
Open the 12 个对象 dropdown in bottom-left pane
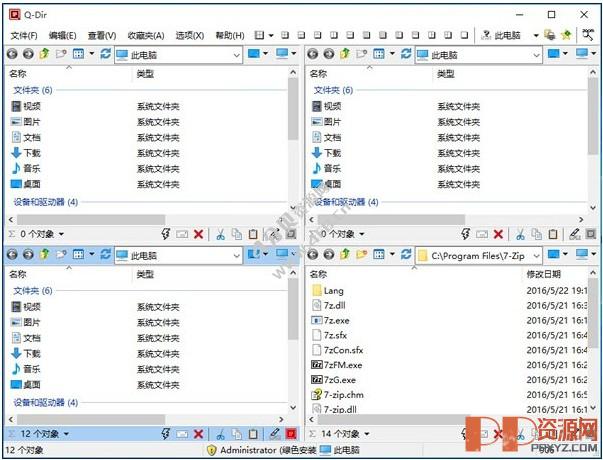tap(66, 434)
